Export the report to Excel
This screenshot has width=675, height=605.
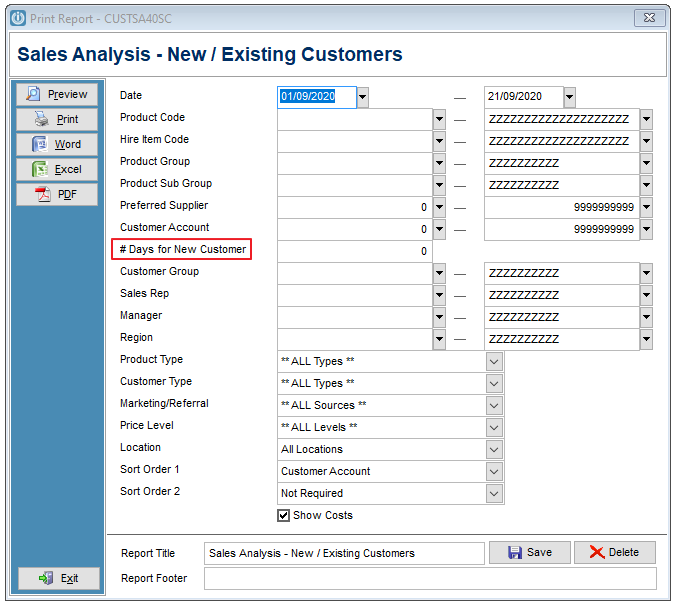(x=57, y=169)
